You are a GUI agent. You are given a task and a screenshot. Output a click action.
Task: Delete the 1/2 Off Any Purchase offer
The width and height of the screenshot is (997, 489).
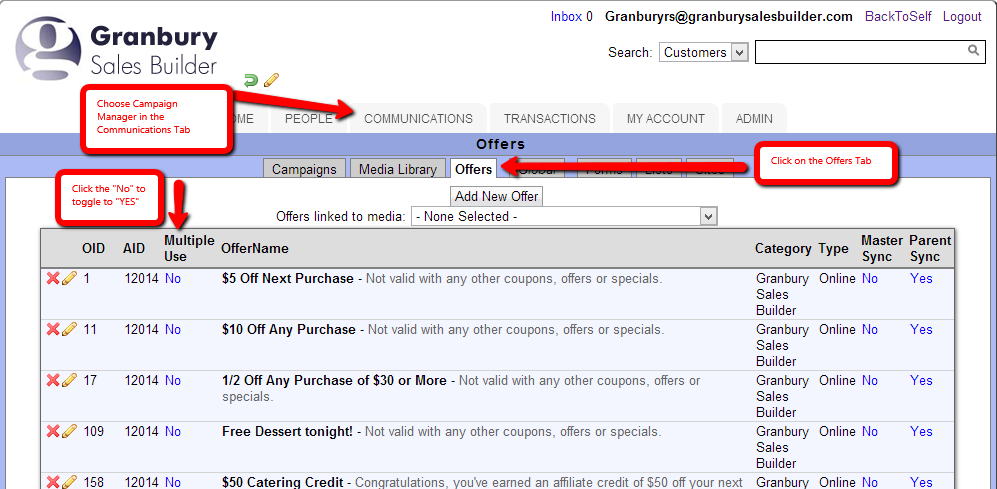(53, 380)
